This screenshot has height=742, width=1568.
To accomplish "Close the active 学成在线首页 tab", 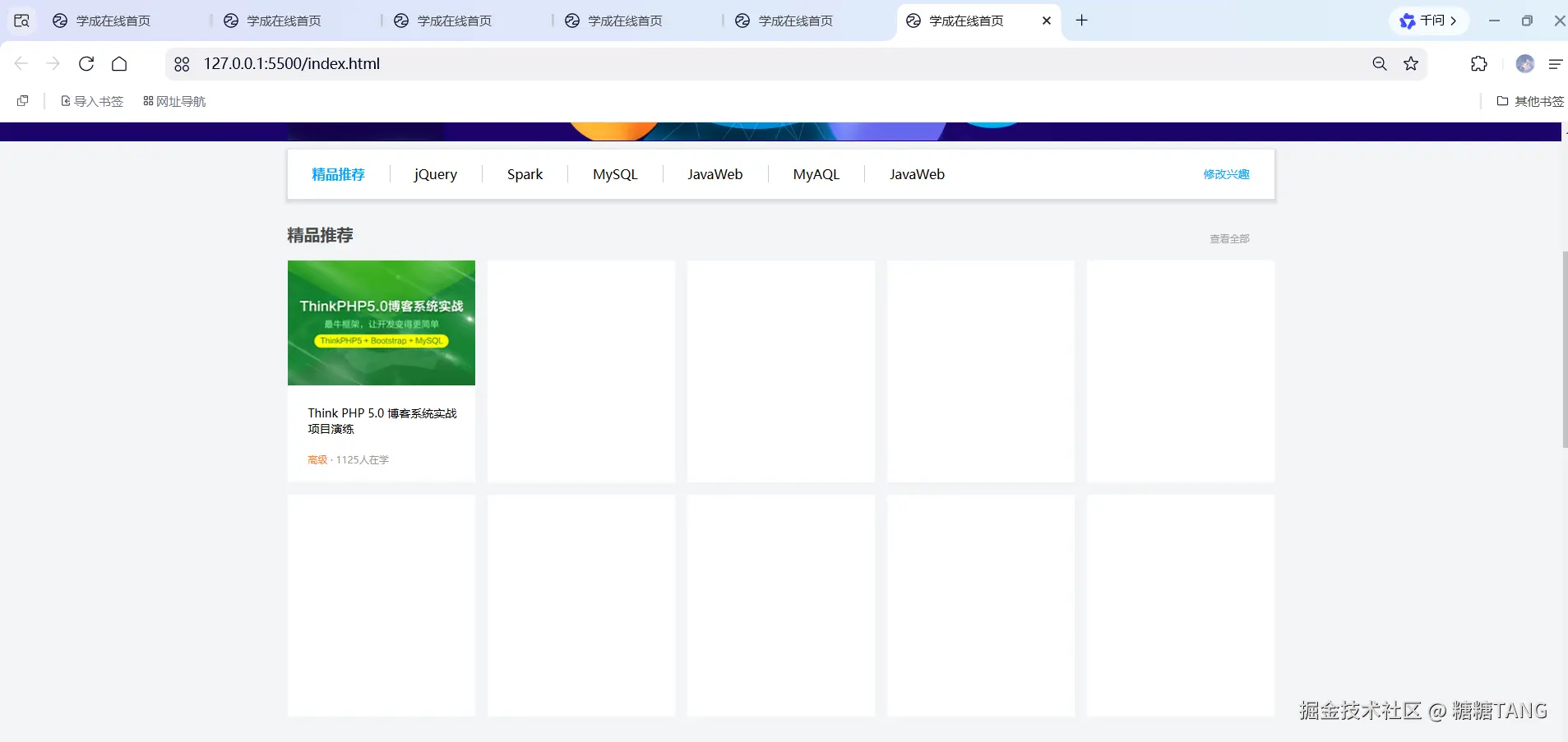I will [1047, 21].
